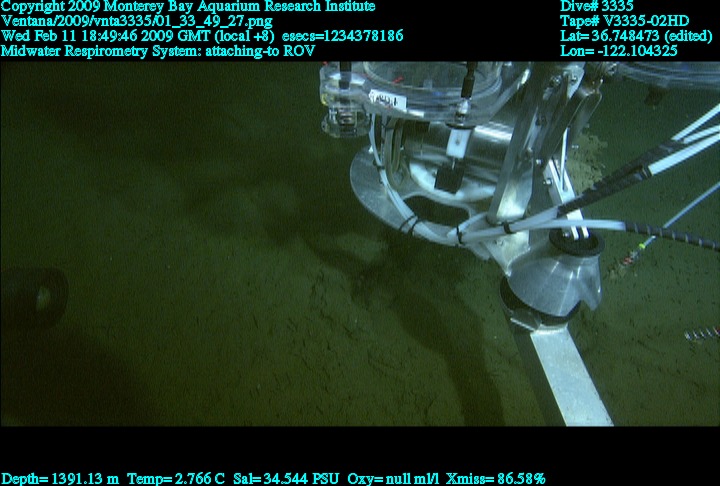
Task: Click the Wed Feb 11 2009 timestamp
Action: (x=138, y=36)
